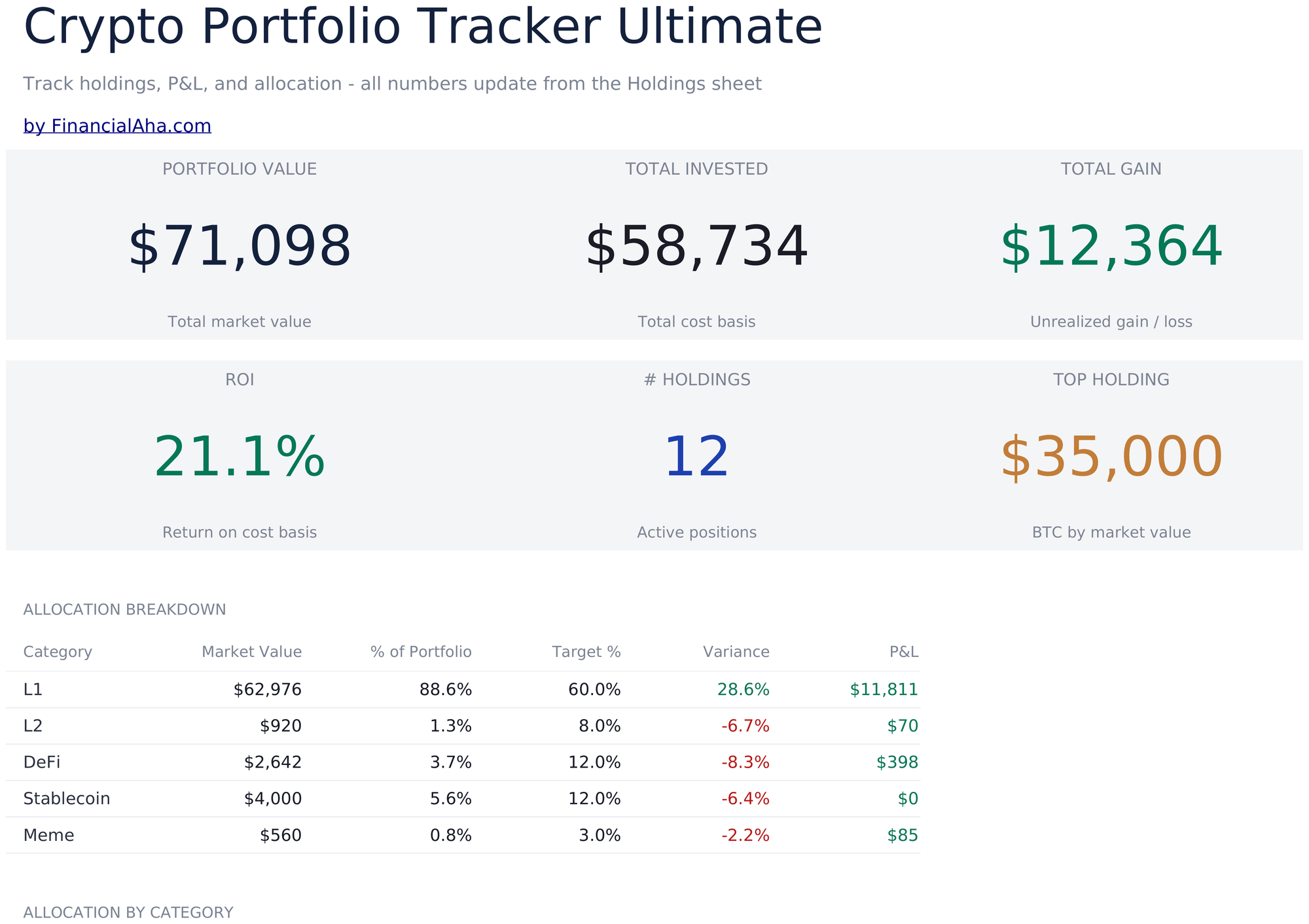Click the ROI 21.1% figure
The image size is (1309, 924).
(x=240, y=458)
